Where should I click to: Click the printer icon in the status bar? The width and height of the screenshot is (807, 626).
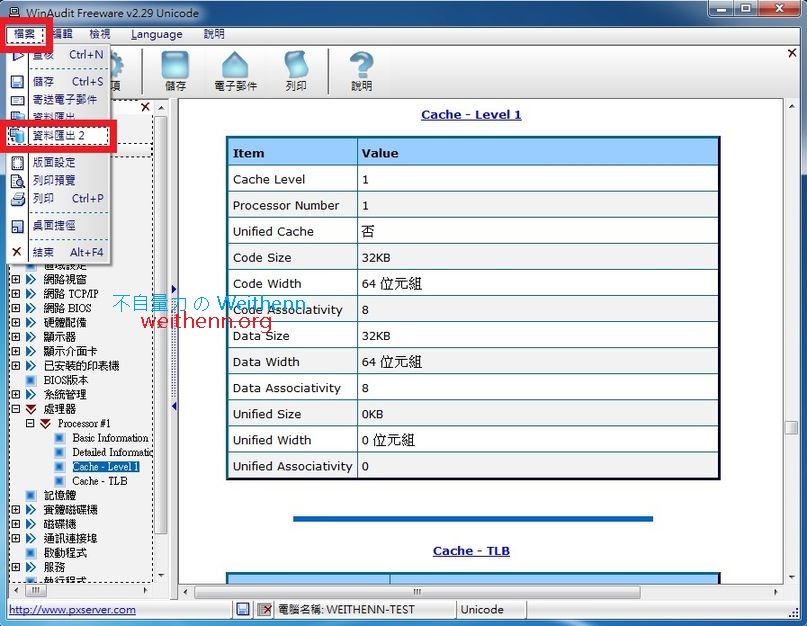click(264, 609)
